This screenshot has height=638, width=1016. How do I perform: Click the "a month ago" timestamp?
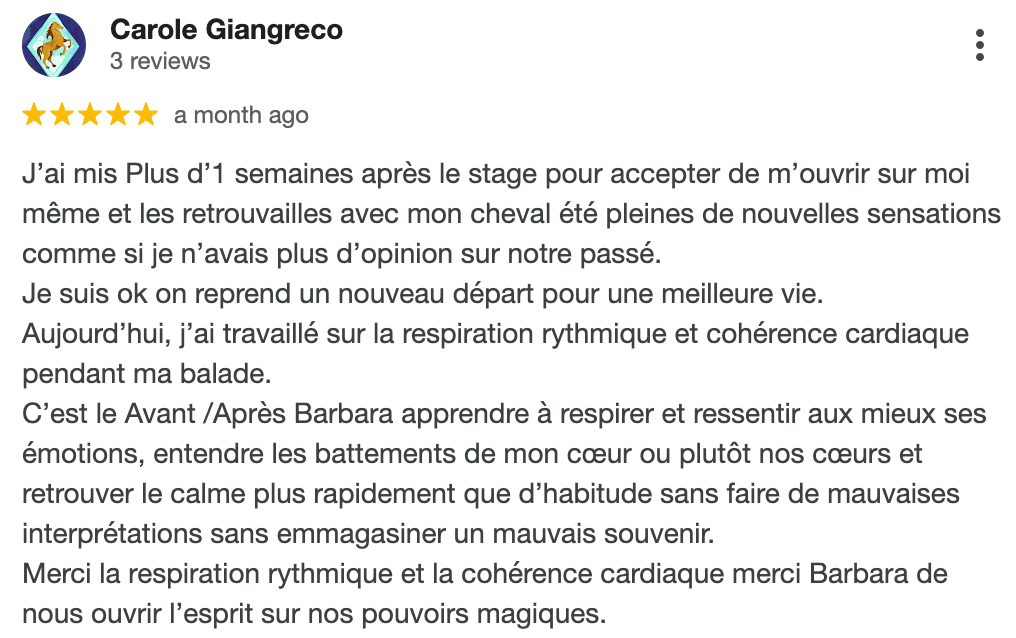tap(241, 115)
